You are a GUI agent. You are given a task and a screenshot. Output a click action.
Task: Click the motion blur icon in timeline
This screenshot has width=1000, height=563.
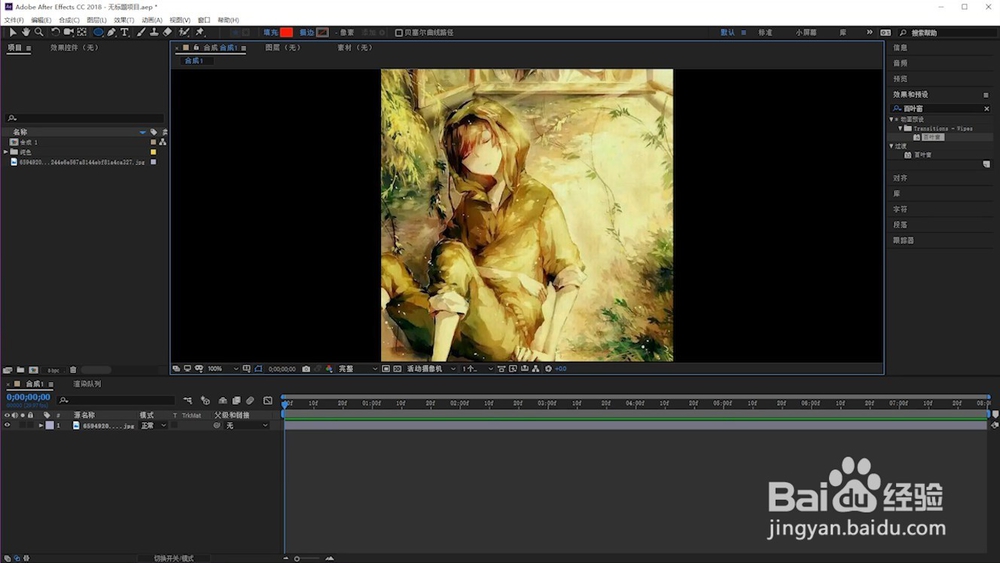[x=250, y=400]
